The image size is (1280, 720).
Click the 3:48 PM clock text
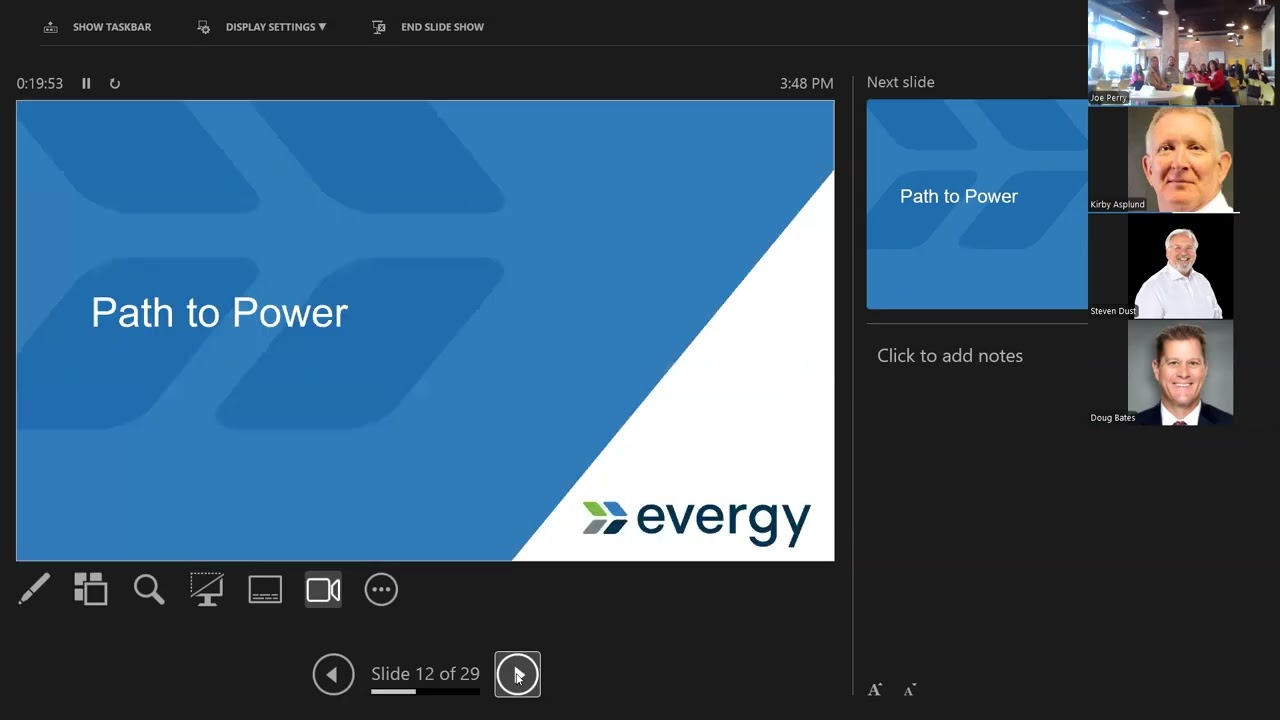tap(806, 84)
